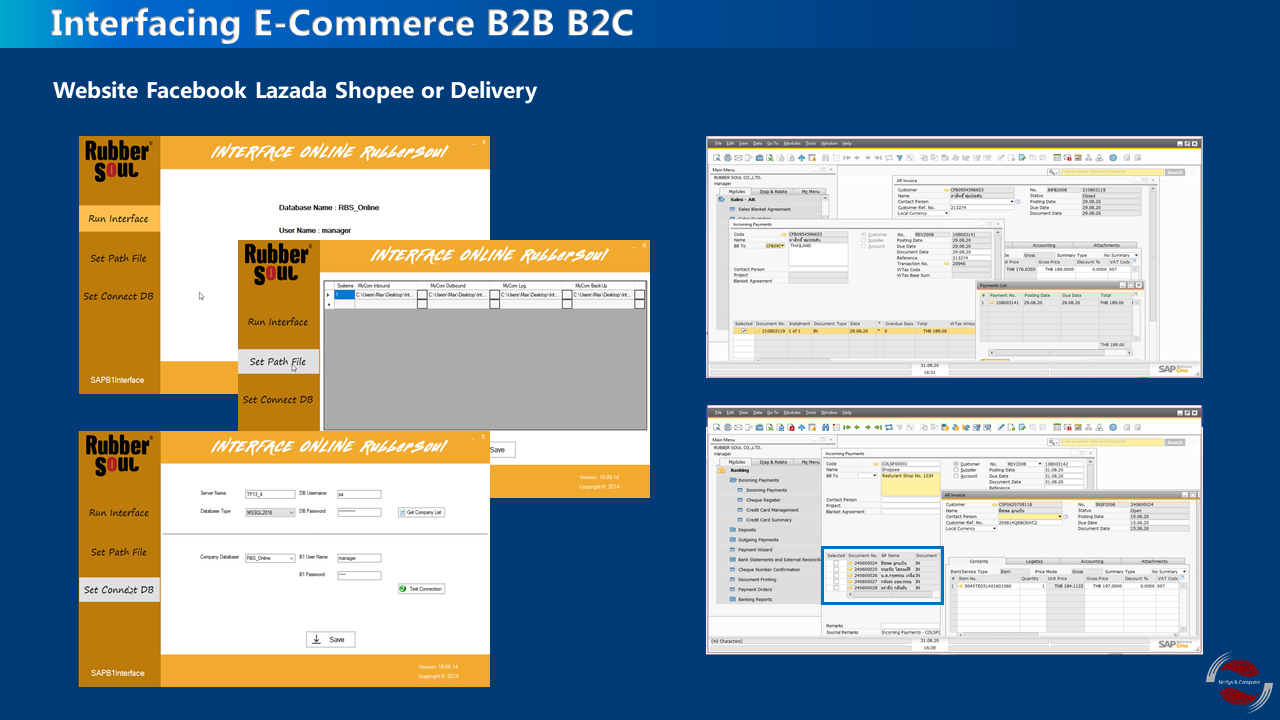
Task: Check Selected box for document 240600028
Action: [x=836, y=588]
